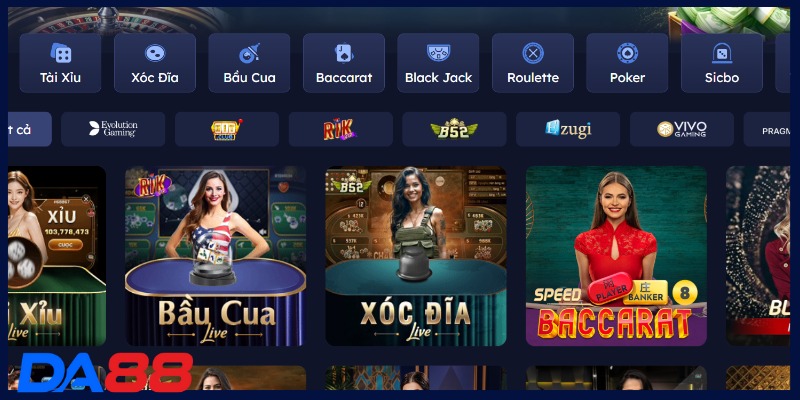The height and width of the screenshot is (400, 800).
Task: Filter by the yellow slot-machine provider logo
Action: [227, 129]
